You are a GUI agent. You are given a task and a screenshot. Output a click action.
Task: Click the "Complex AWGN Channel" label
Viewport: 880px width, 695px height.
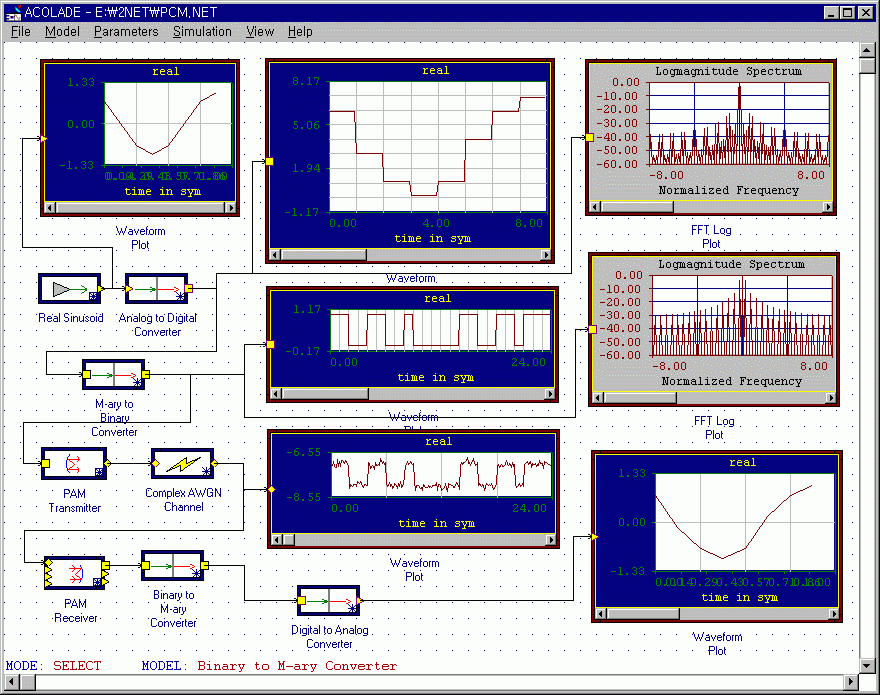pyautogui.click(x=184, y=500)
